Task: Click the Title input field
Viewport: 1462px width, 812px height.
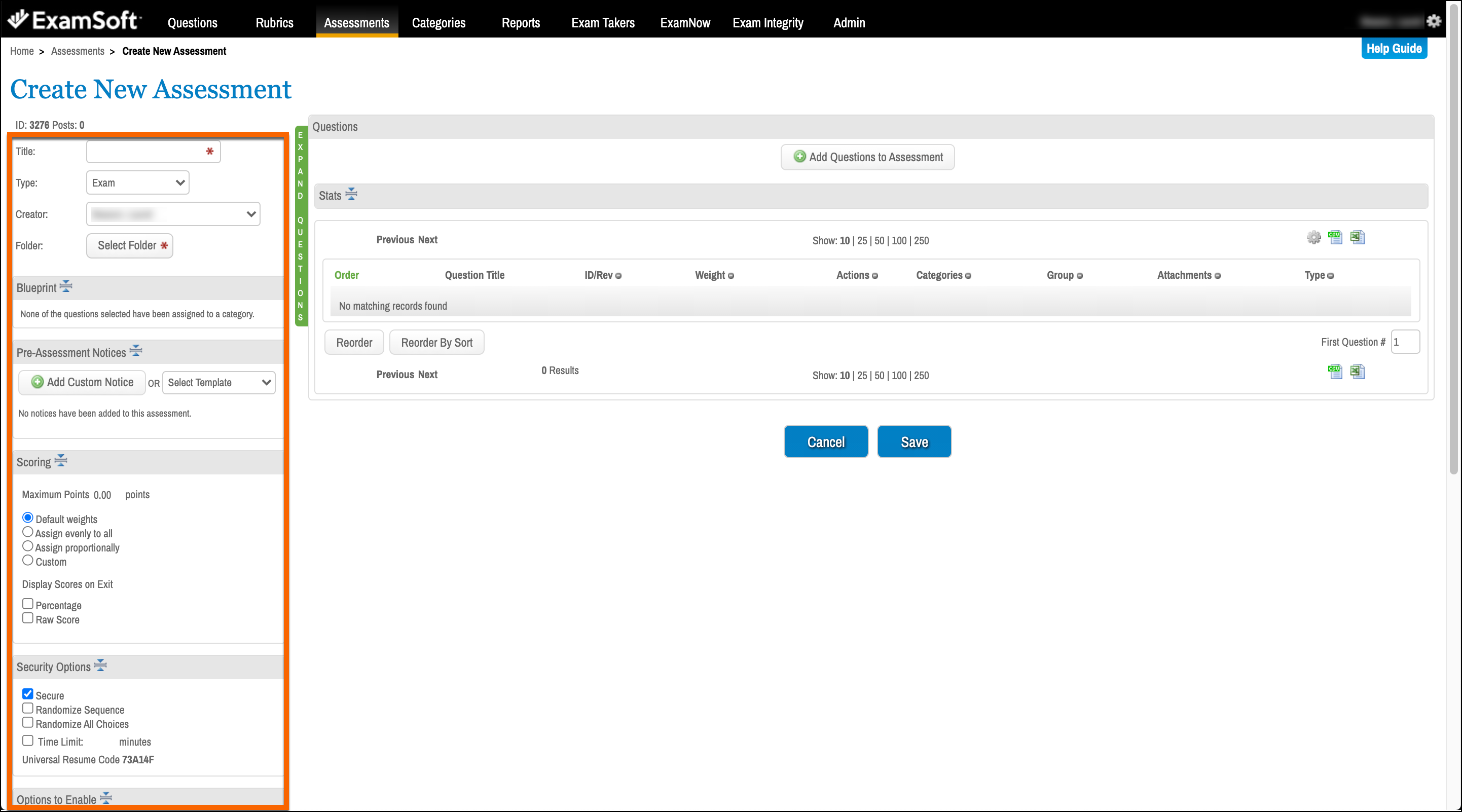Action: click(153, 152)
